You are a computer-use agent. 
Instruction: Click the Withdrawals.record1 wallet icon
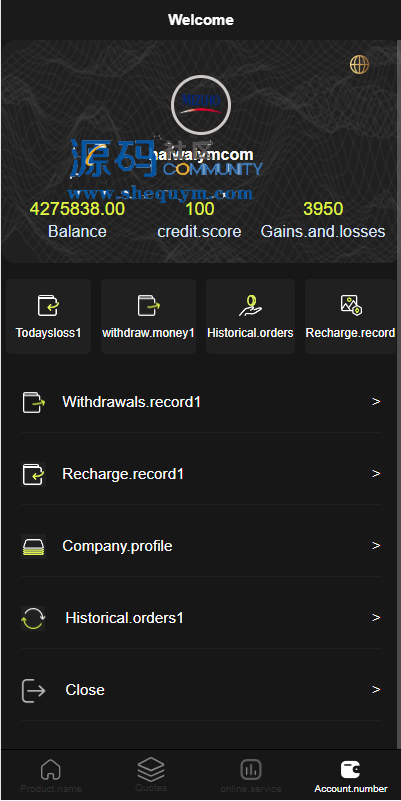[34, 402]
